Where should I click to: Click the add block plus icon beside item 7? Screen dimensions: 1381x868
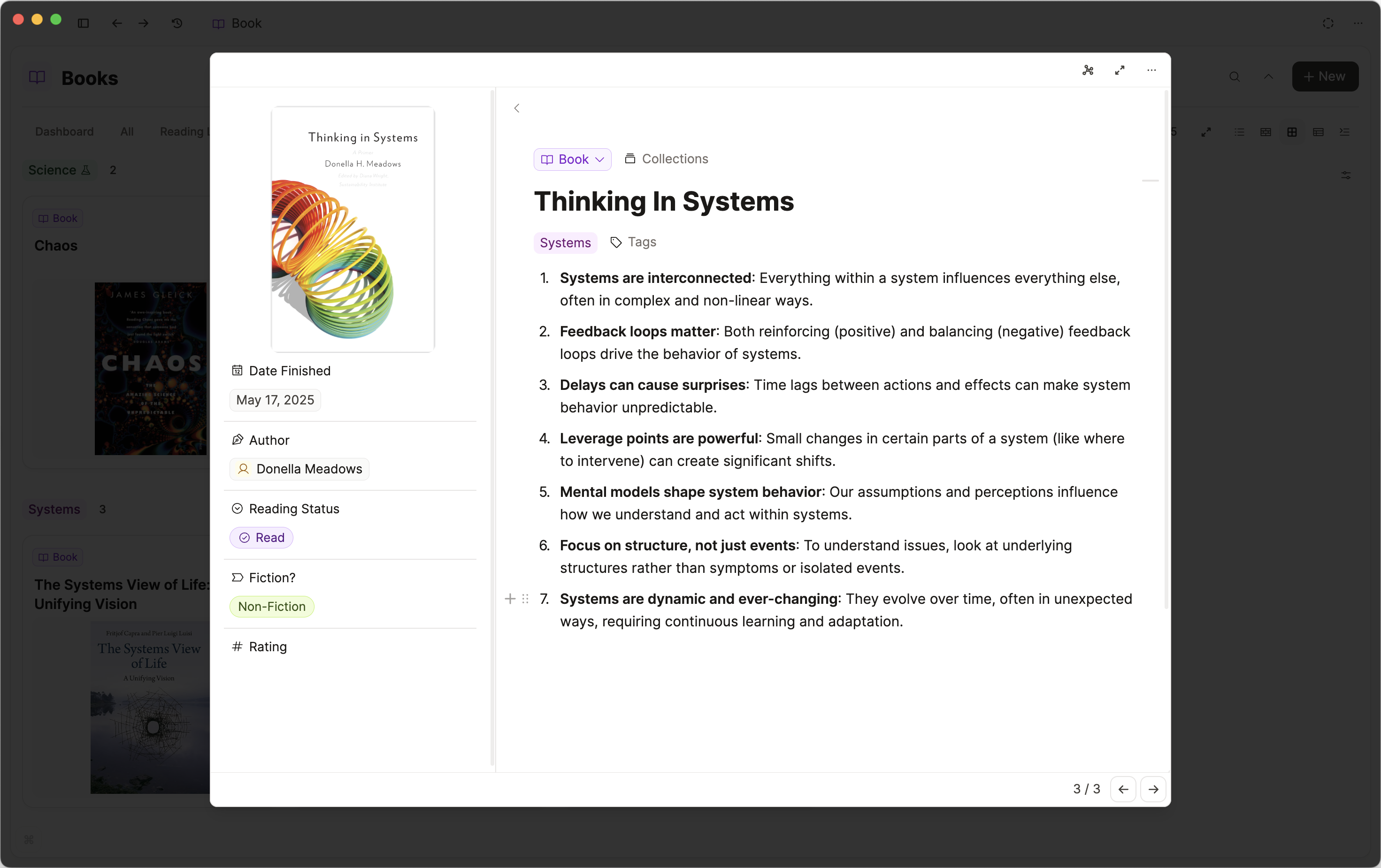(x=510, y=599)
